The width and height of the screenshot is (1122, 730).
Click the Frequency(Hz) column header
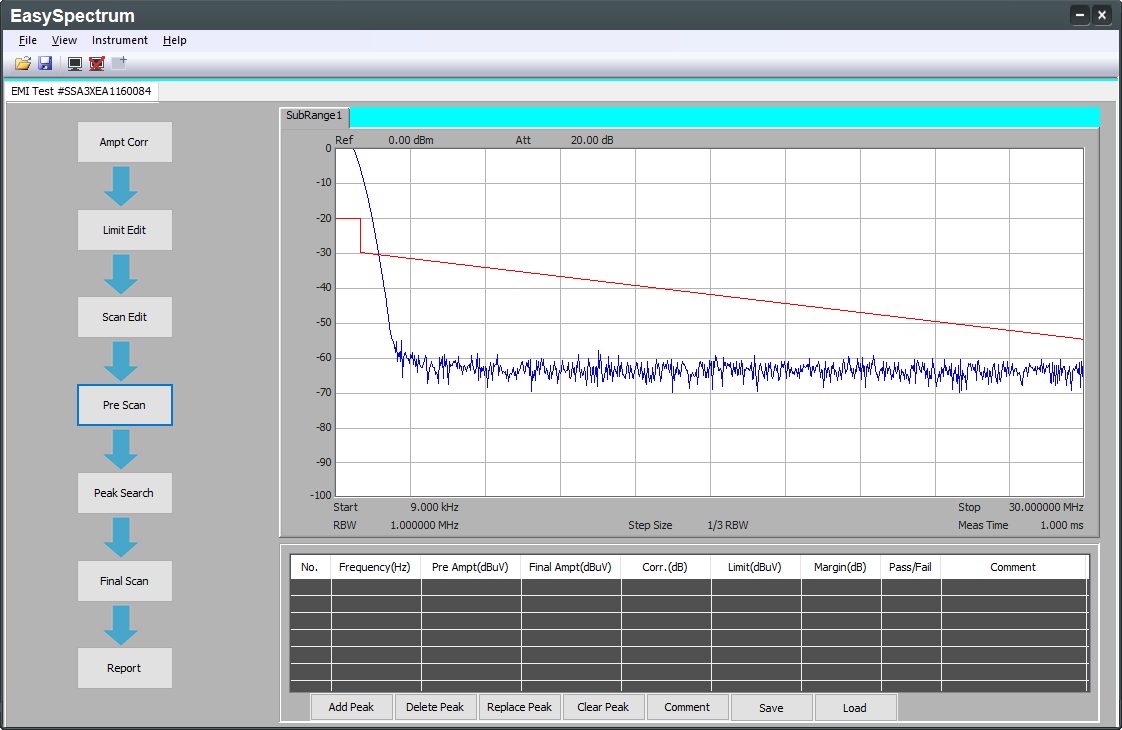(375, 567)
